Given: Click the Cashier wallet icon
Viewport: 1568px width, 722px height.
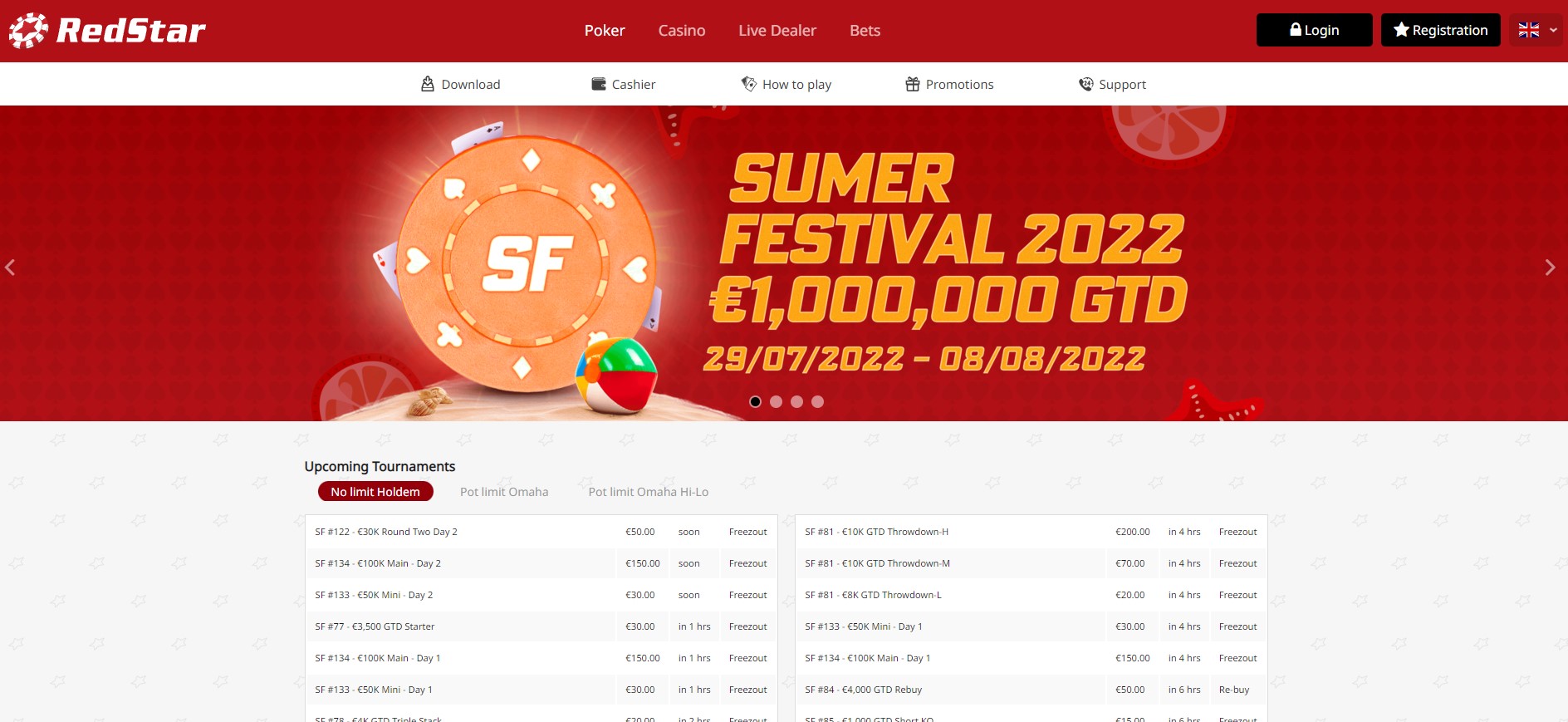Looking at the screenshot, I should click(x=598, y=84).
